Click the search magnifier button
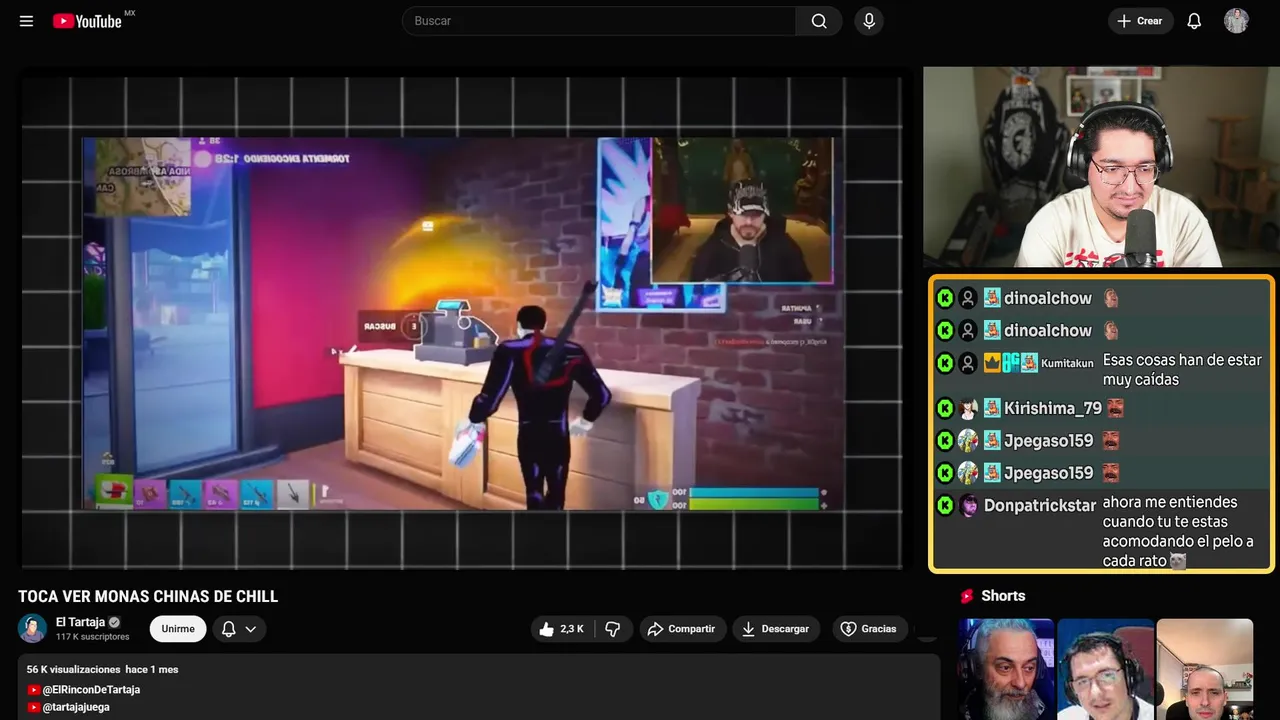The width and height of the screenshot is (1280, 720). pyautogui.click(x=819, y=21)
